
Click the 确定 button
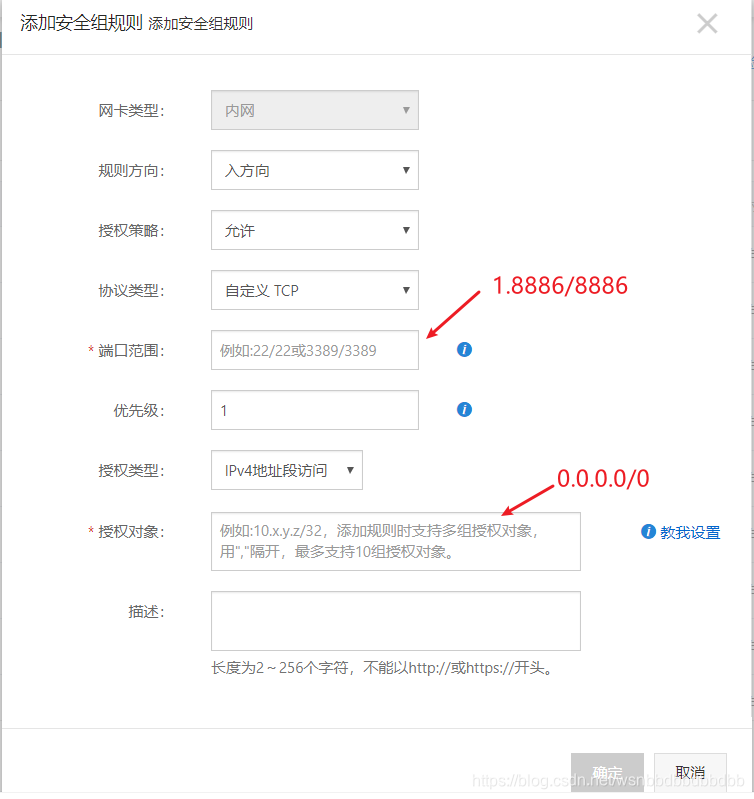(607, 773)
